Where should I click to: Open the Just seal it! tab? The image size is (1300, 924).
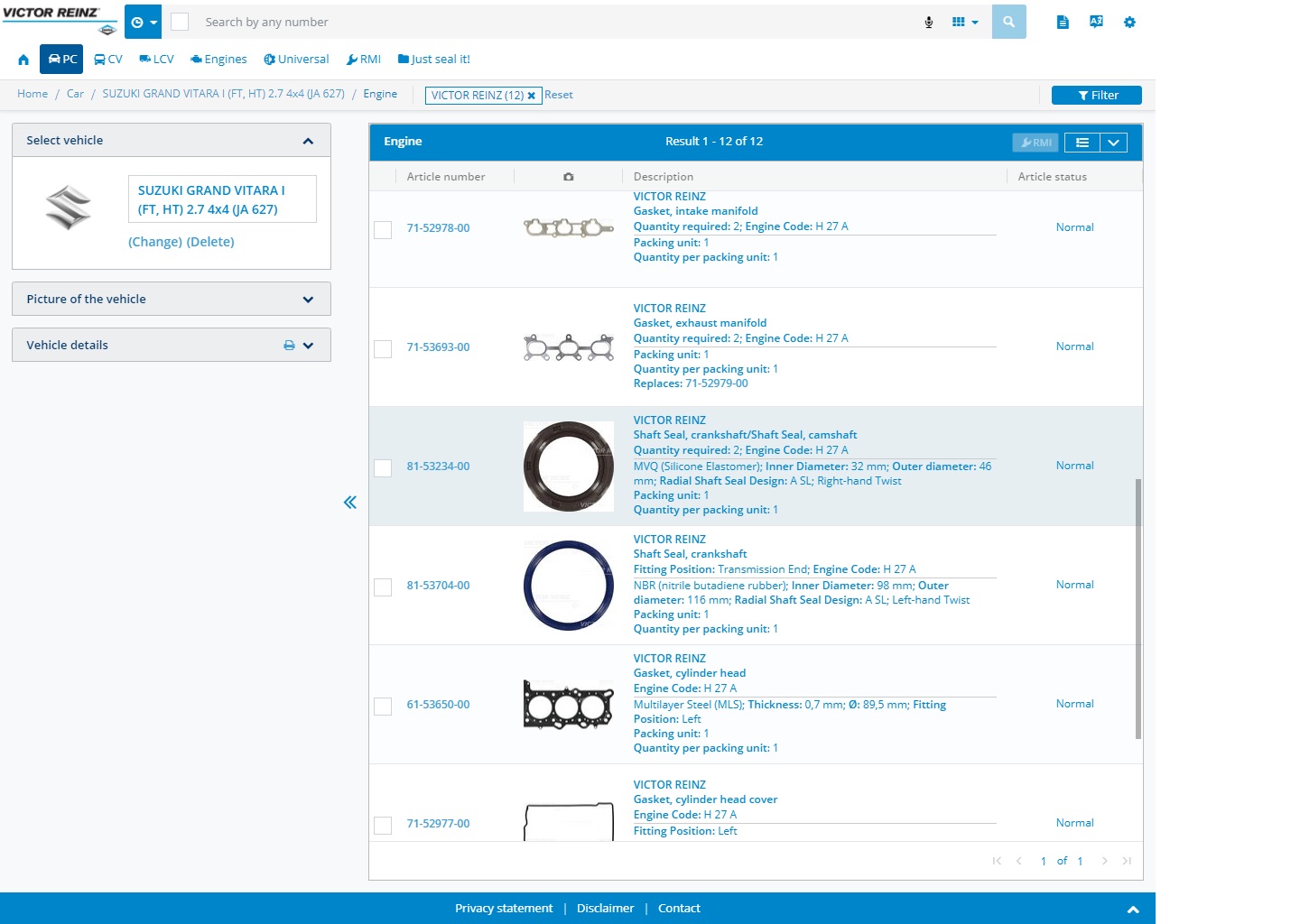coord(434,60)
